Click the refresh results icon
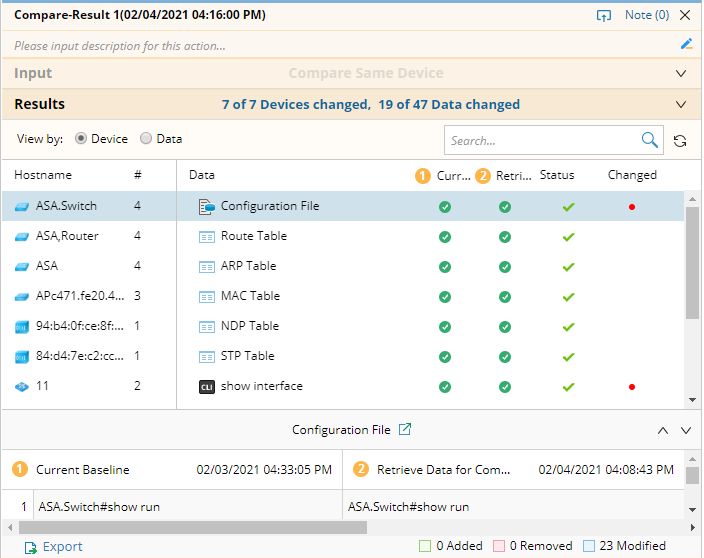This screenshot has height=558, width=704. coord(680,141)
